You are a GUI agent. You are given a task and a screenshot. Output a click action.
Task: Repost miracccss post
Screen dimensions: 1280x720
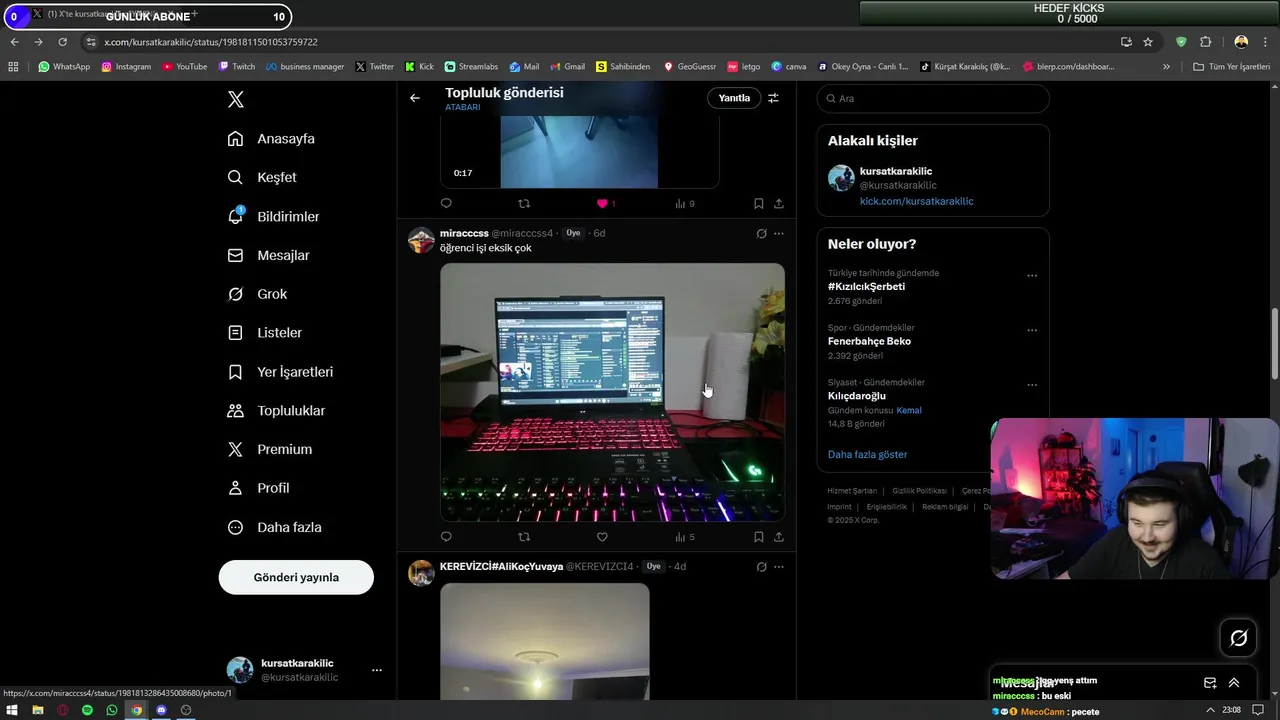(524, 537)
